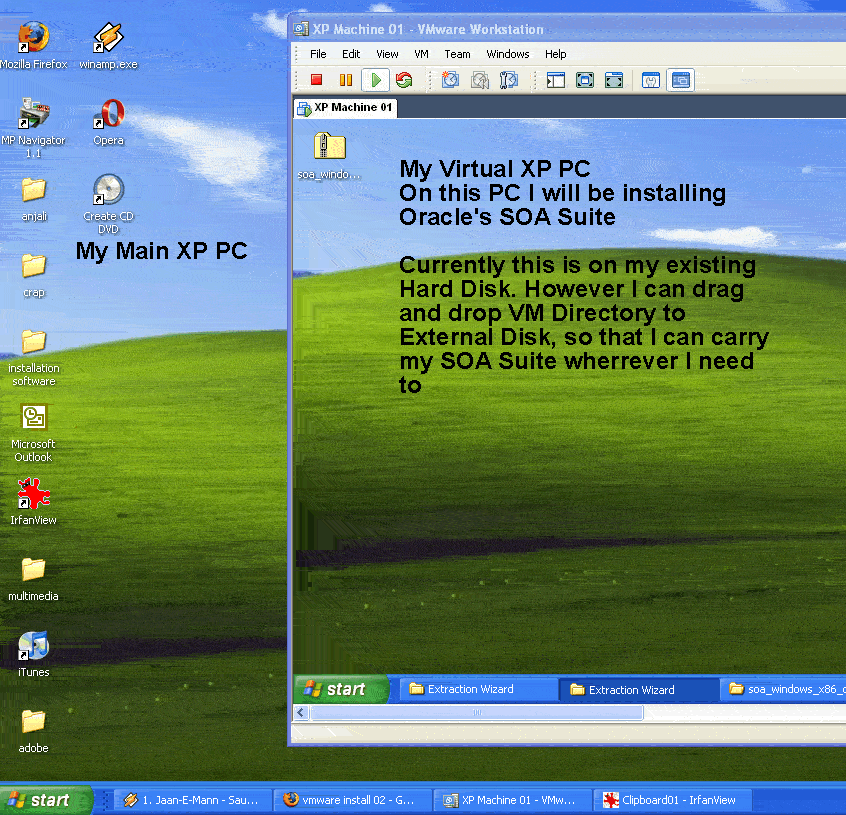Viewport: 846px width, 815px height.
Task: Open the Edit menu in VMware
Action: tap(351, 54)
